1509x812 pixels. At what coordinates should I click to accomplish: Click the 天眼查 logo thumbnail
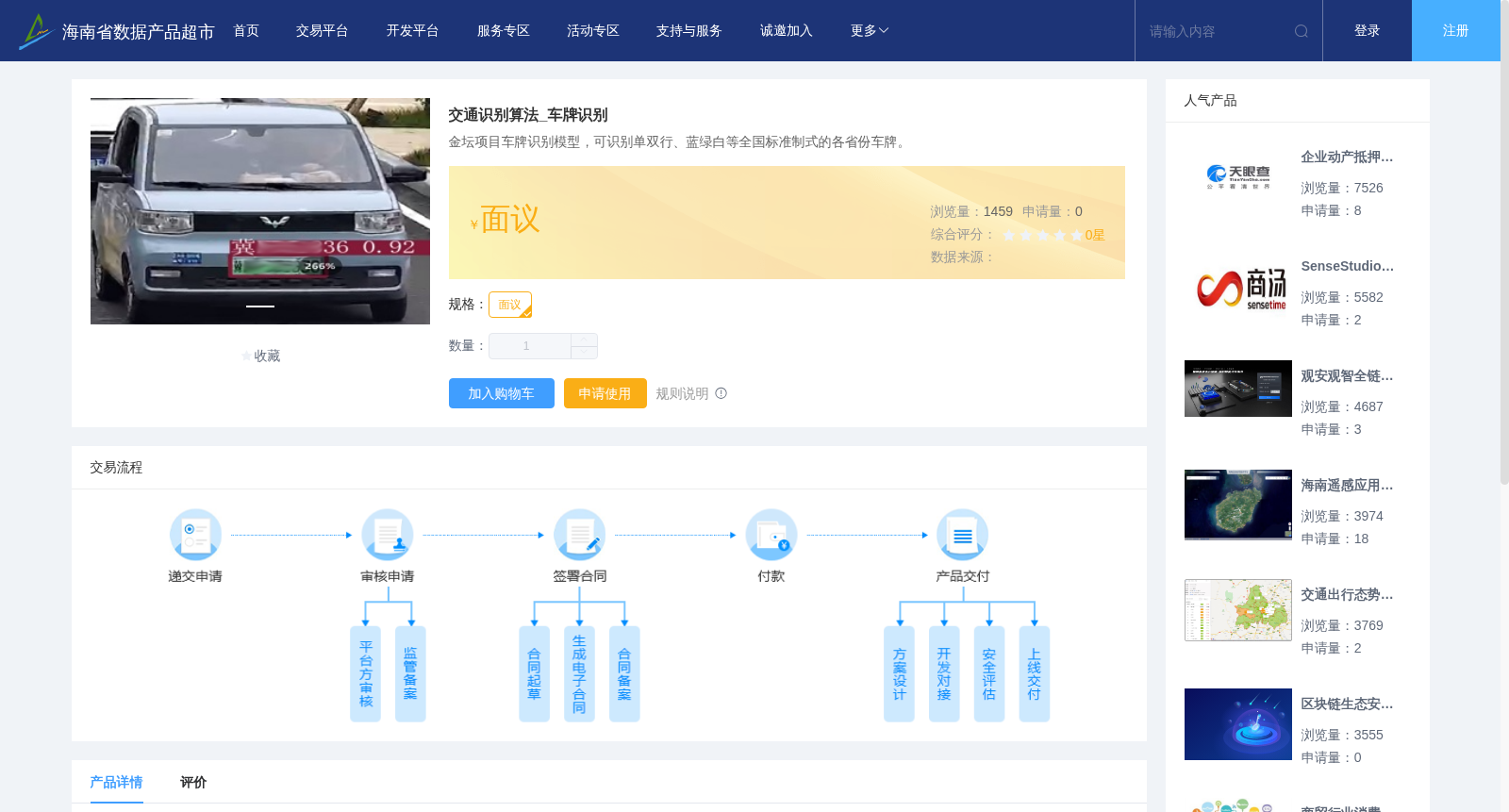pyautogui.click(x=1238, y=177)
